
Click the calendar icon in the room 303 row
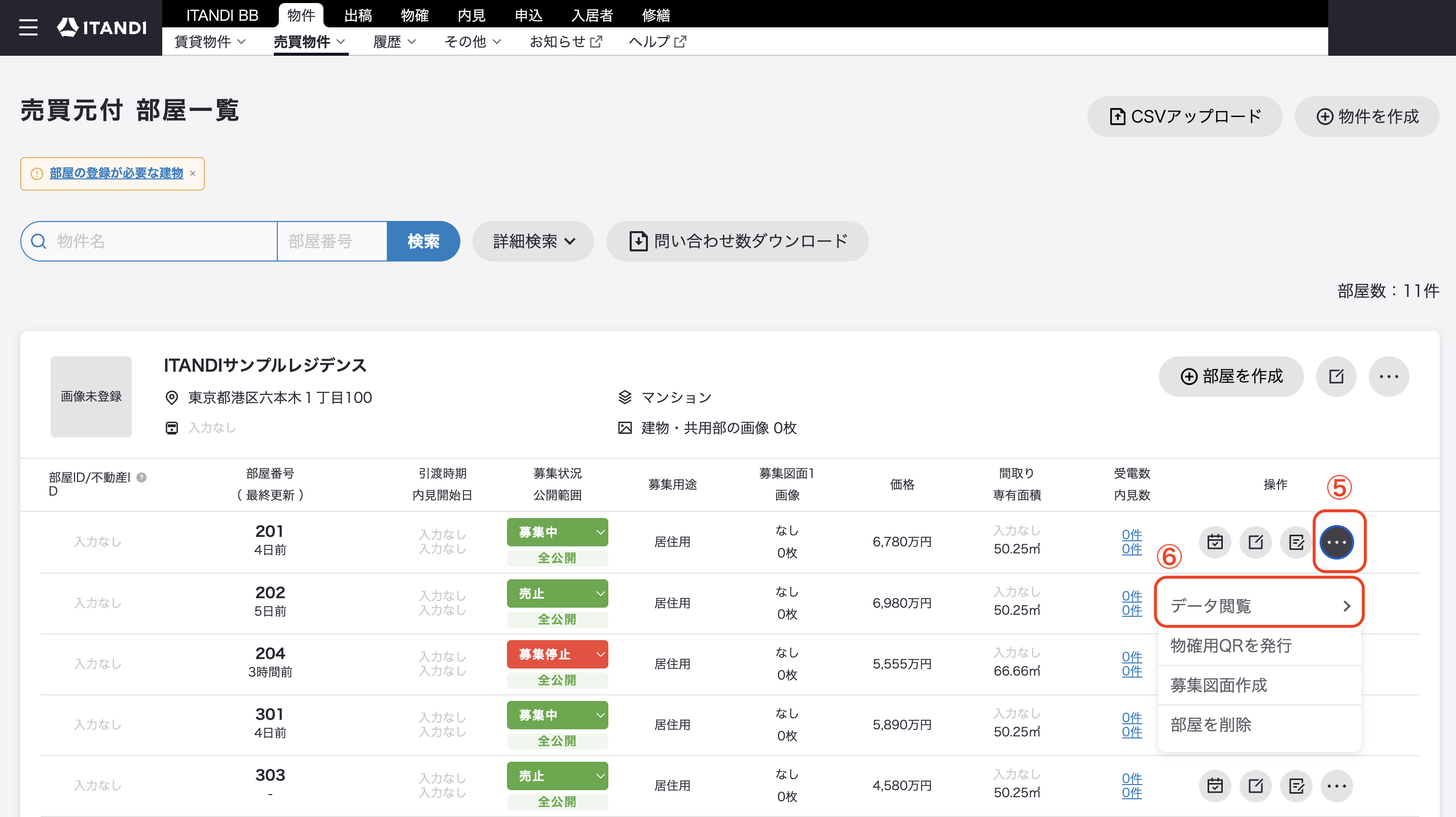1215,786
